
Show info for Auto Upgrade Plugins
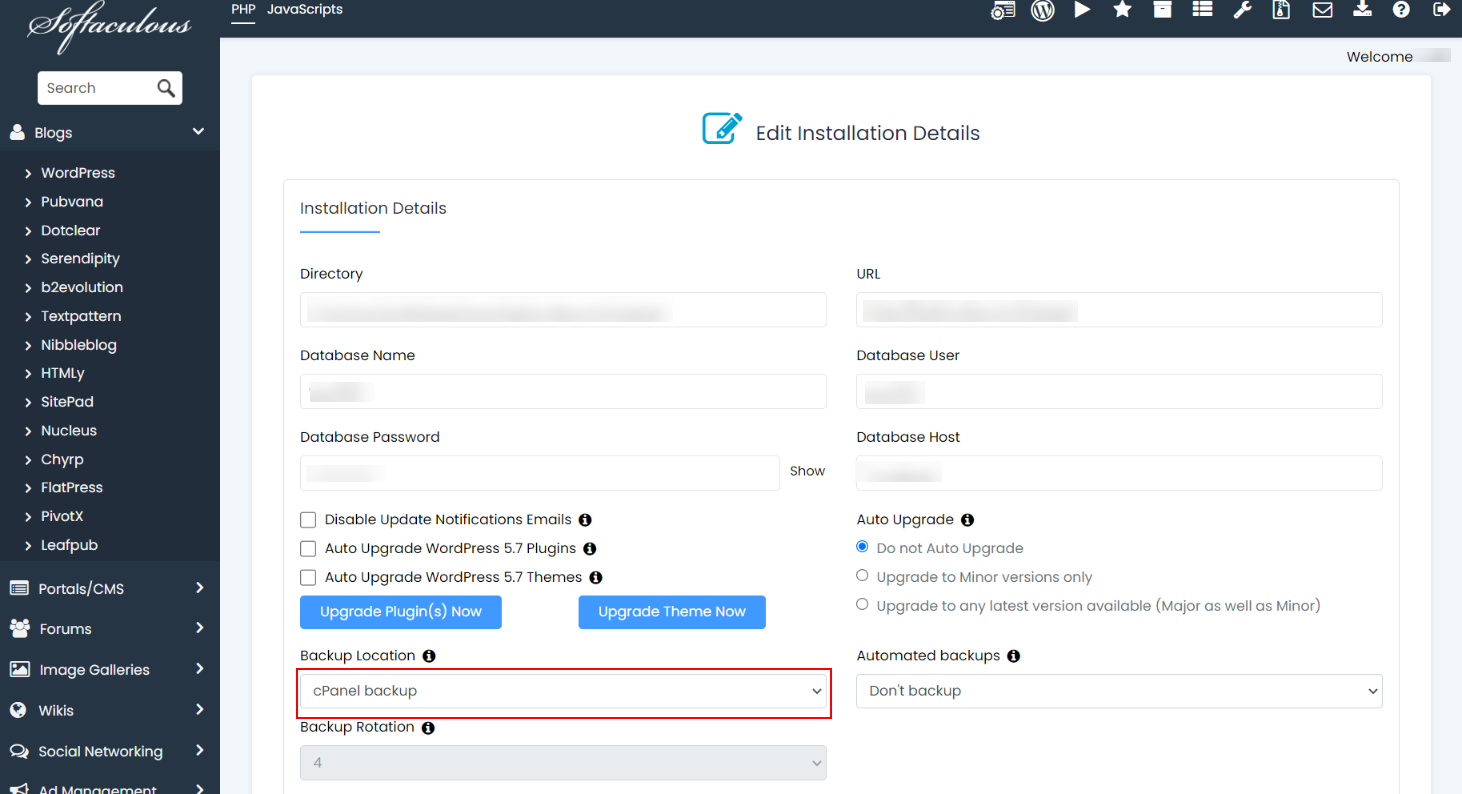click(x=589, y=549)
